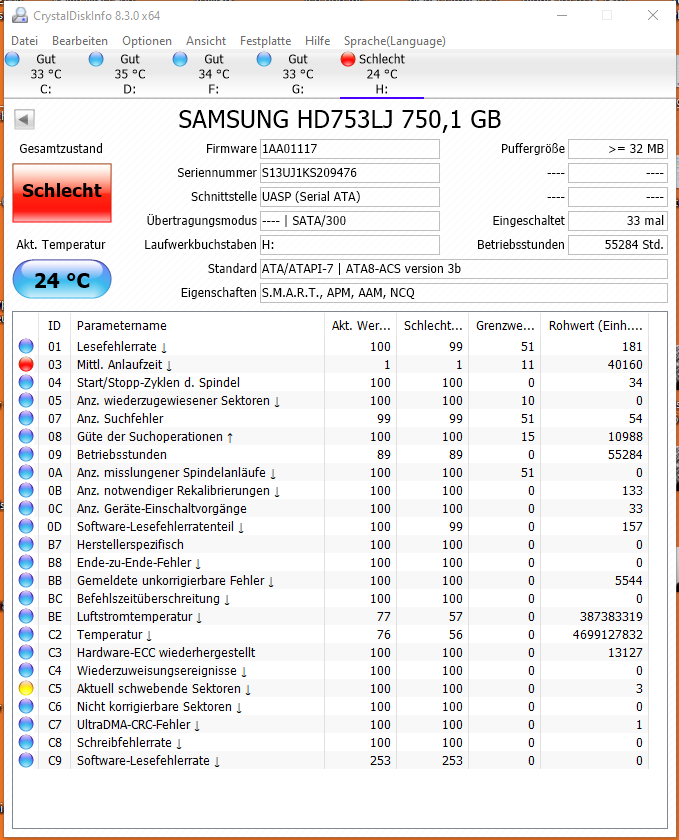Click status icon for UltraDMA-CRC-Fehler
The width and height of the screenshot is (679, 840).
pyautogui.click(x=26, y=724)
